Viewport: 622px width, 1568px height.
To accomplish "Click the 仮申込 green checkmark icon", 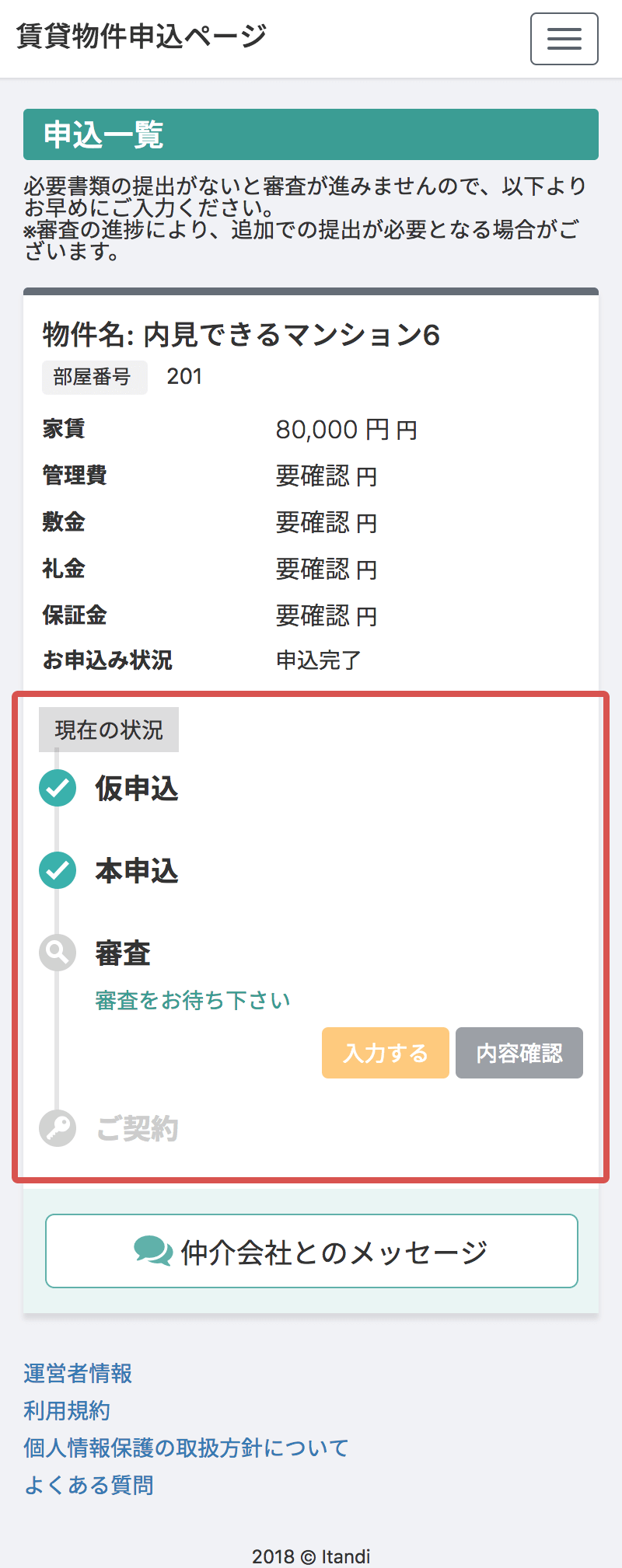I will point(58,788).
